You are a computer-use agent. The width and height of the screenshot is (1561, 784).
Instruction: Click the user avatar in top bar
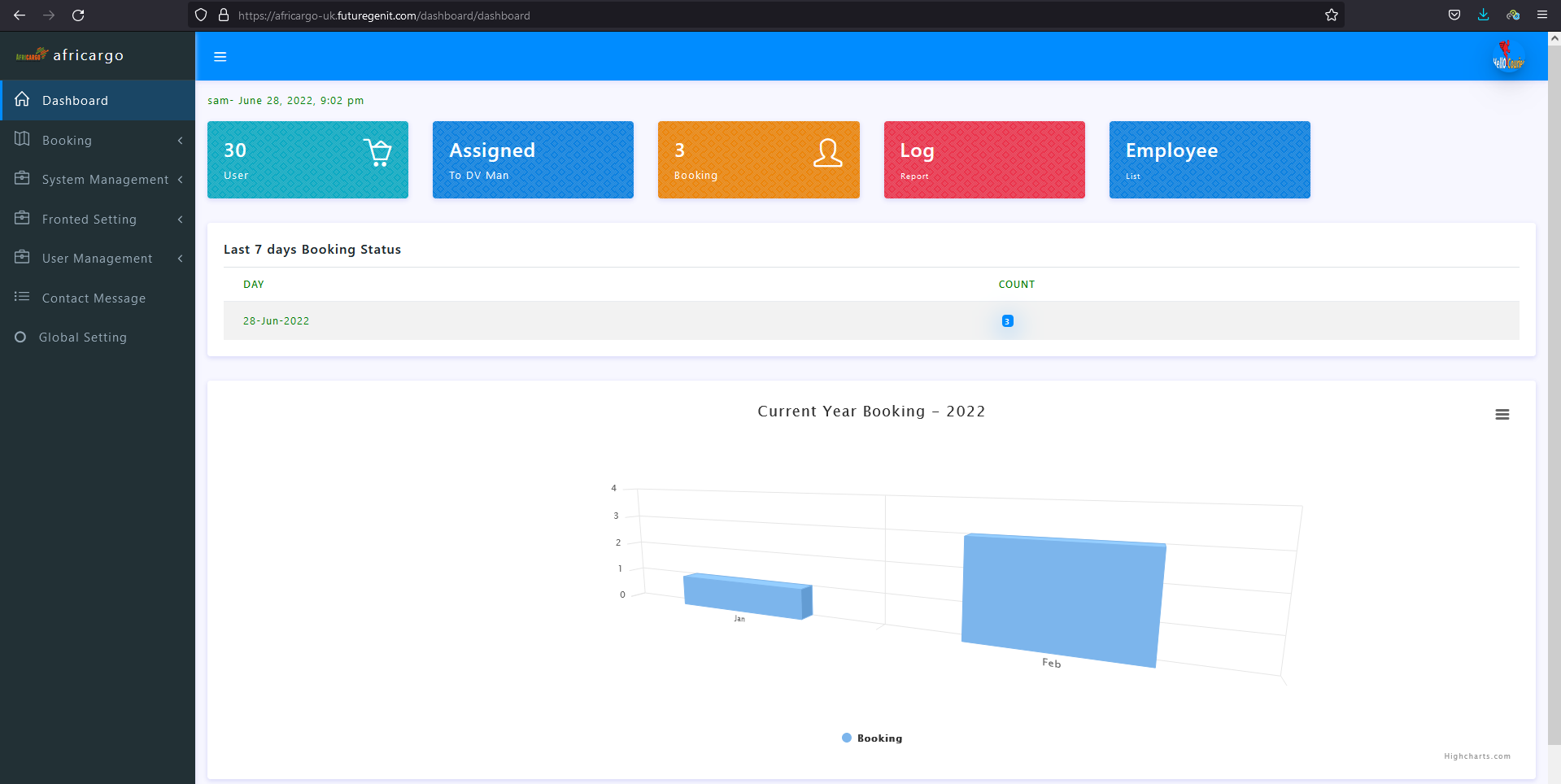[1507, 58]
